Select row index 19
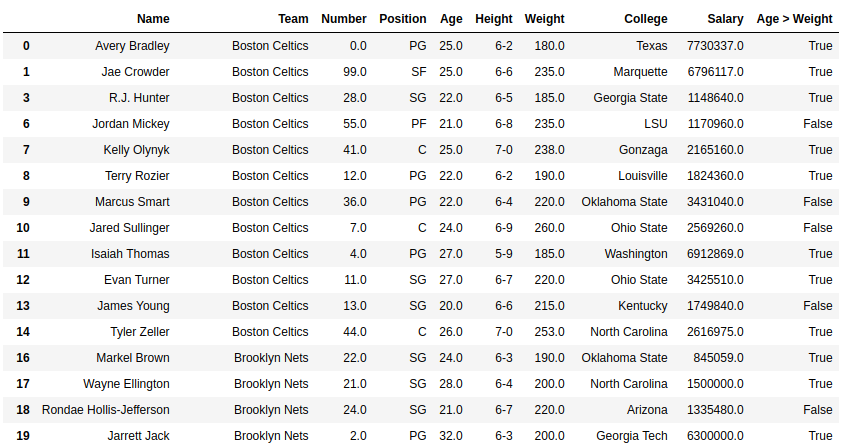Screen dimensions: 847x445 tap(23, 436)
